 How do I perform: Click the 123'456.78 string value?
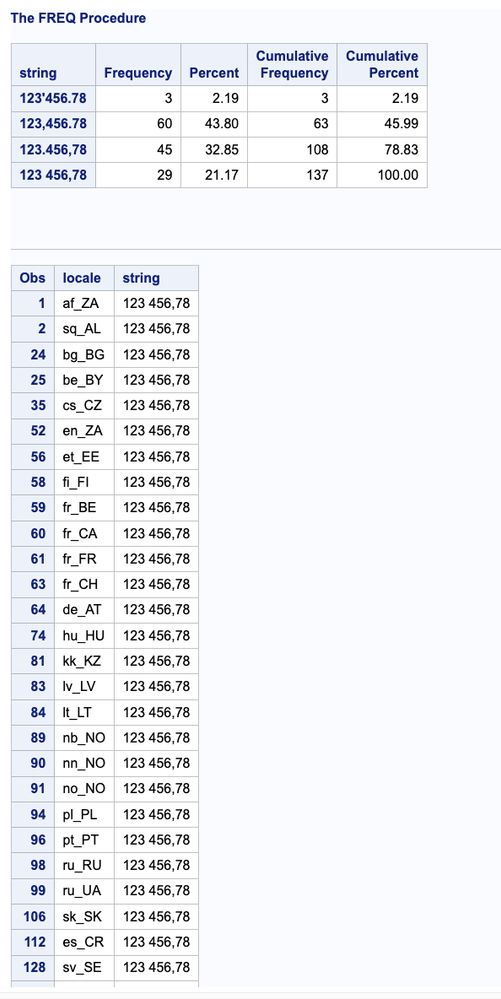[53, 99]
